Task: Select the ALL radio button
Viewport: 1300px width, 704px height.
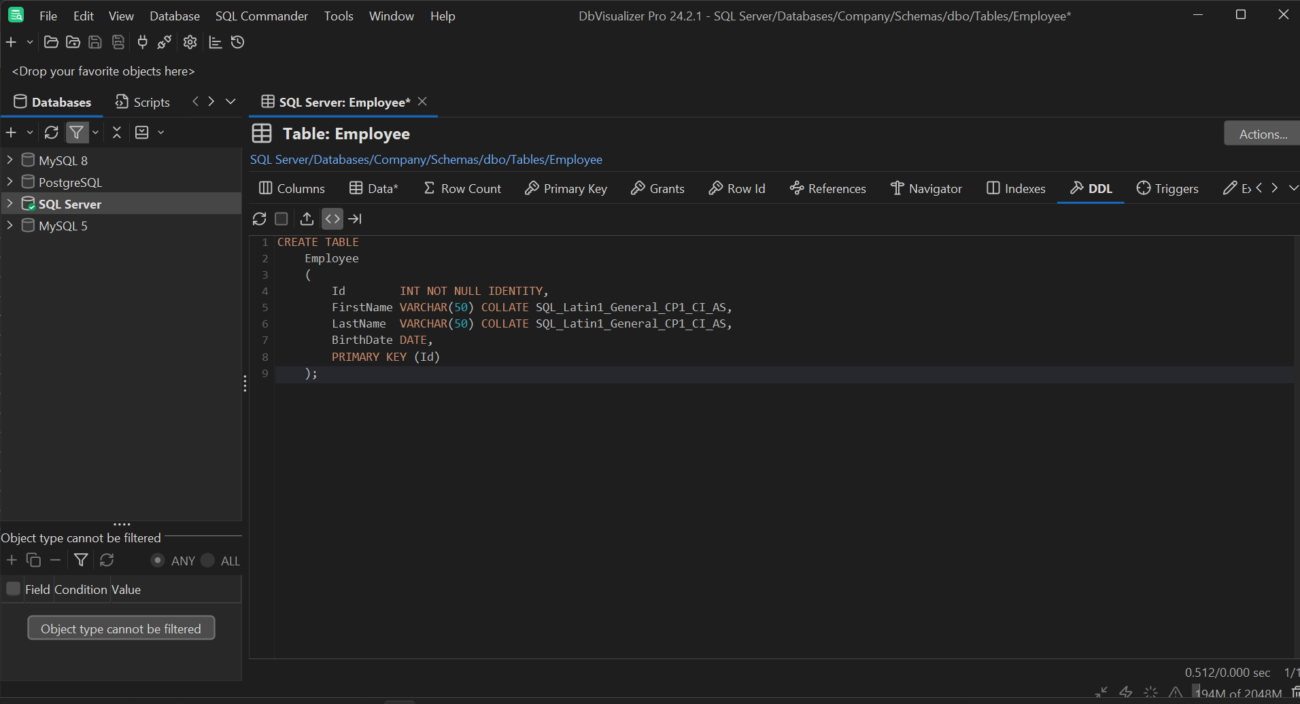Action: [208, 561]
